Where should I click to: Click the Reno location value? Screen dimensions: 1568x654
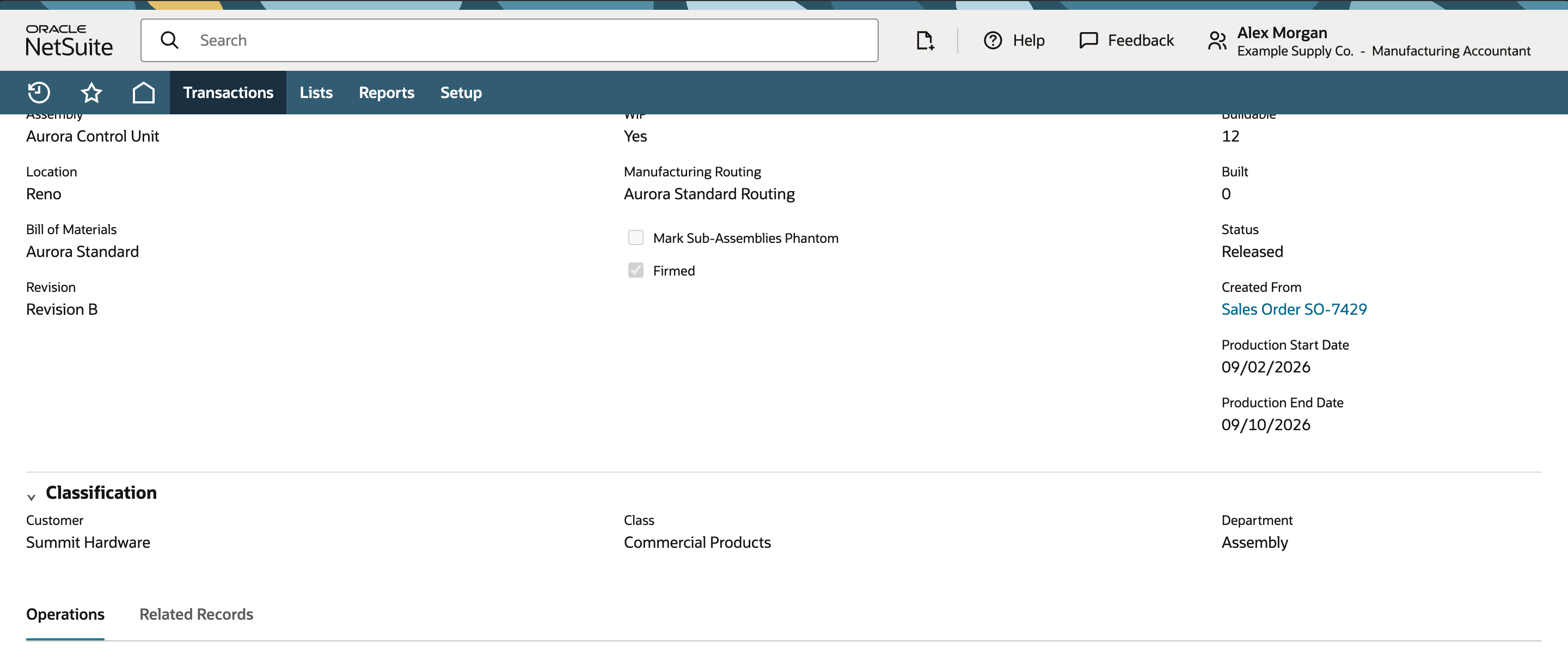coord(44,194)
